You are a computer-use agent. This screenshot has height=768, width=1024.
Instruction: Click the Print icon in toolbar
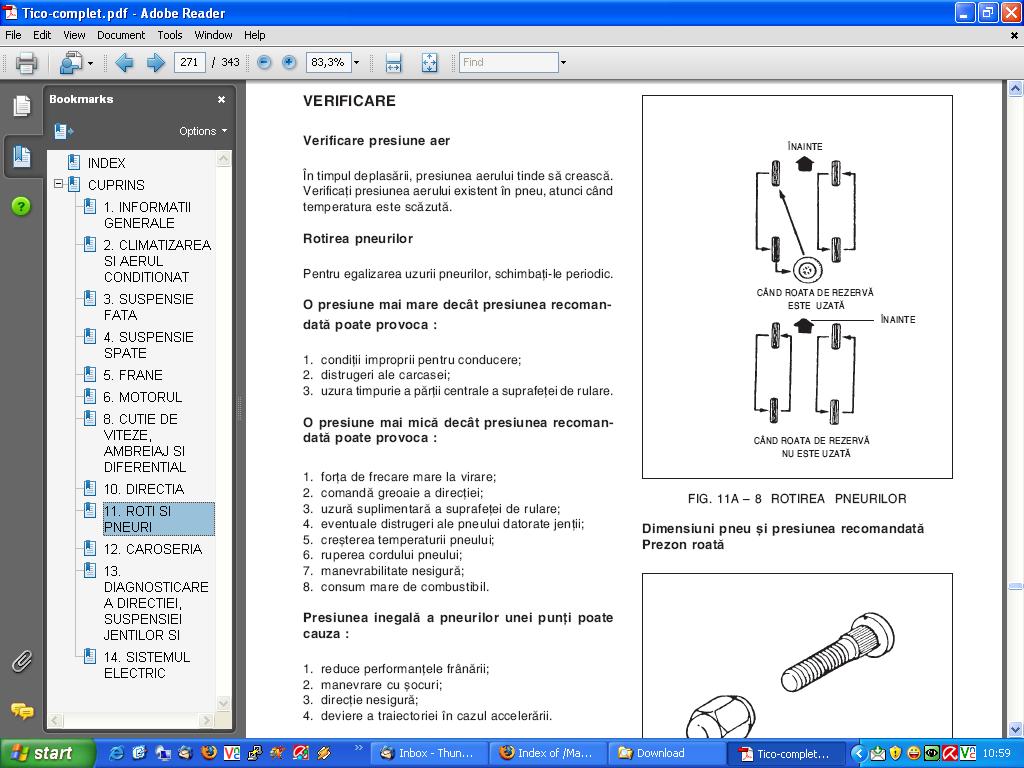(26, 63)
